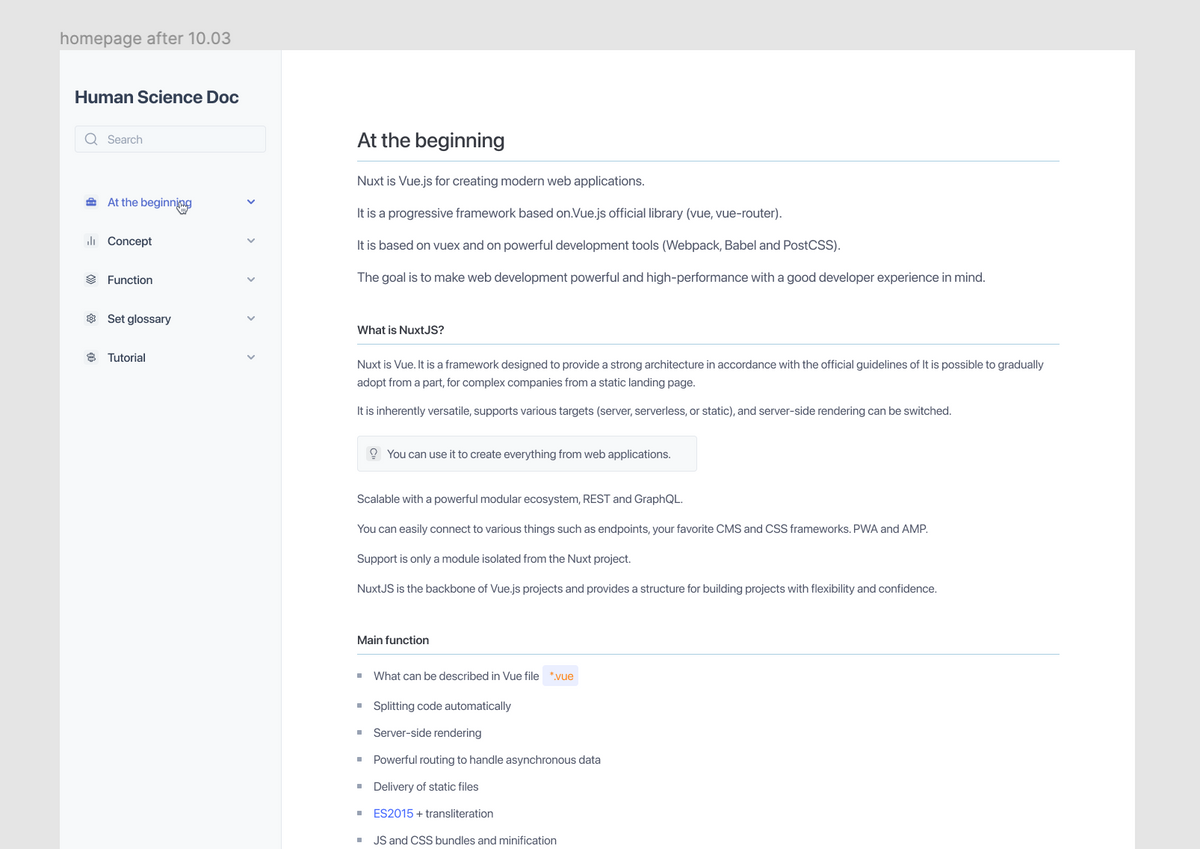Click the It is inherently versatile paragraph
The height and width of the screenshot is (849, 1200).
(654, 411)
